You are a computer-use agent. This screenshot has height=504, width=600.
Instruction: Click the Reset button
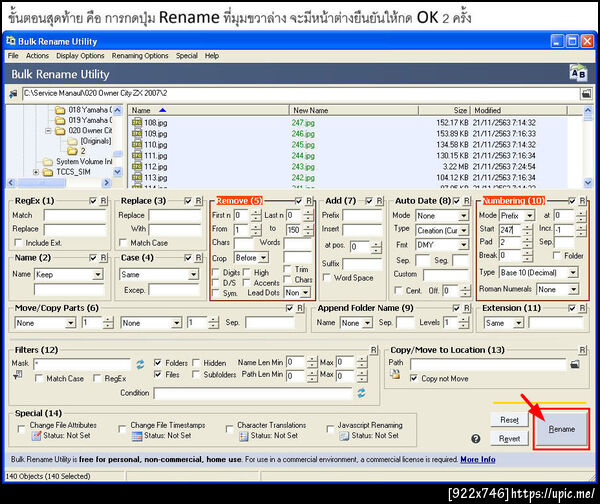point(509,420)
